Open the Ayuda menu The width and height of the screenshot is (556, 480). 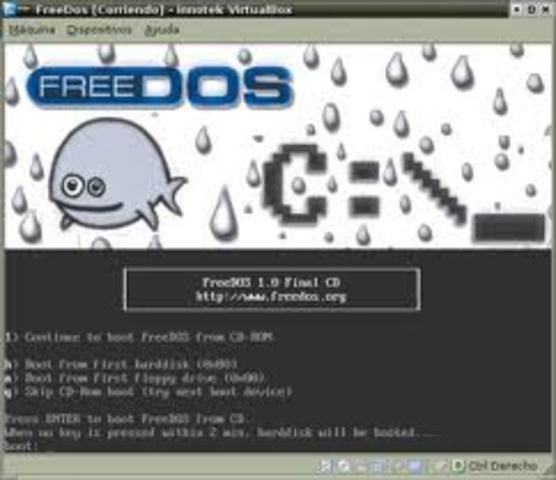pos(162,30)
